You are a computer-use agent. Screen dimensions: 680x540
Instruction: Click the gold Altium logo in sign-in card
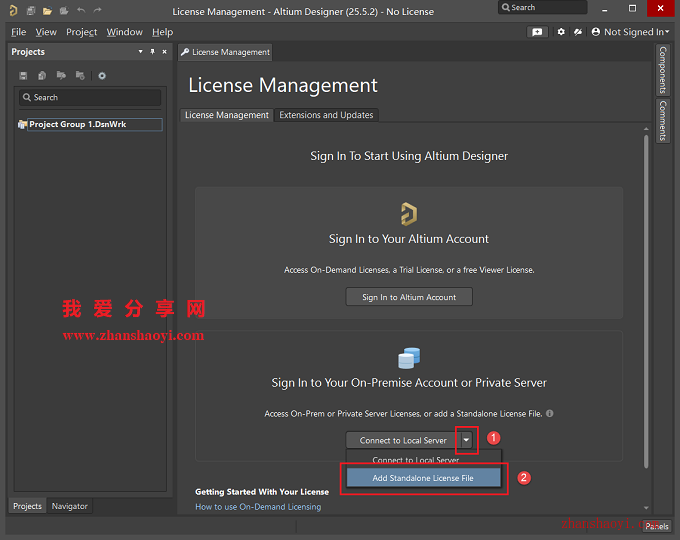(x=409, y=214)
